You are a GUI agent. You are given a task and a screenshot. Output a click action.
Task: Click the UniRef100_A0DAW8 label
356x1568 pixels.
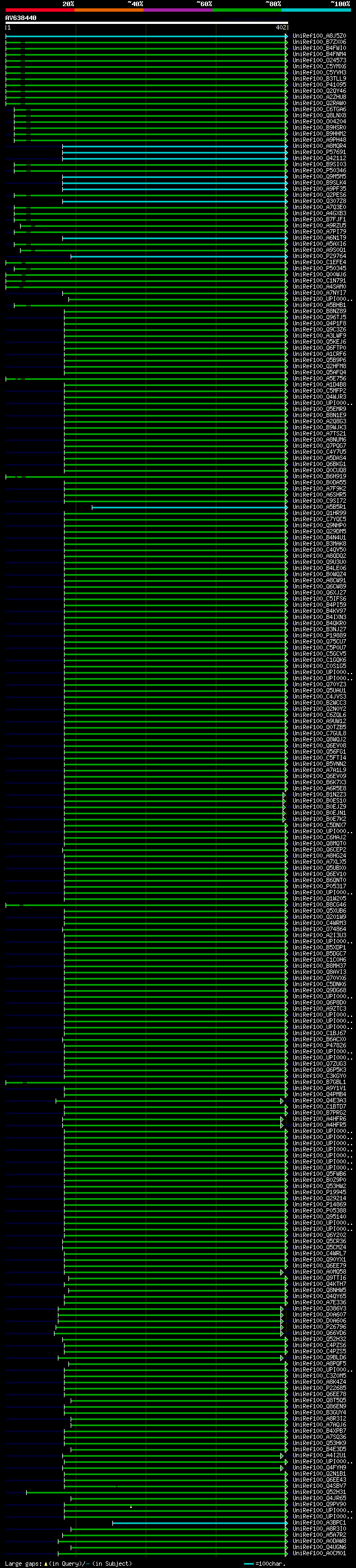(319, 1541)
